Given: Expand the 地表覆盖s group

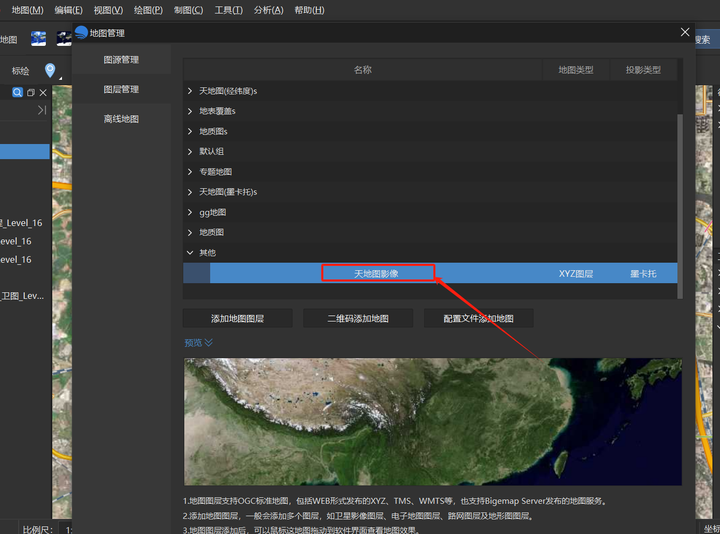Looking at the screenshot, I should point(190,111).
